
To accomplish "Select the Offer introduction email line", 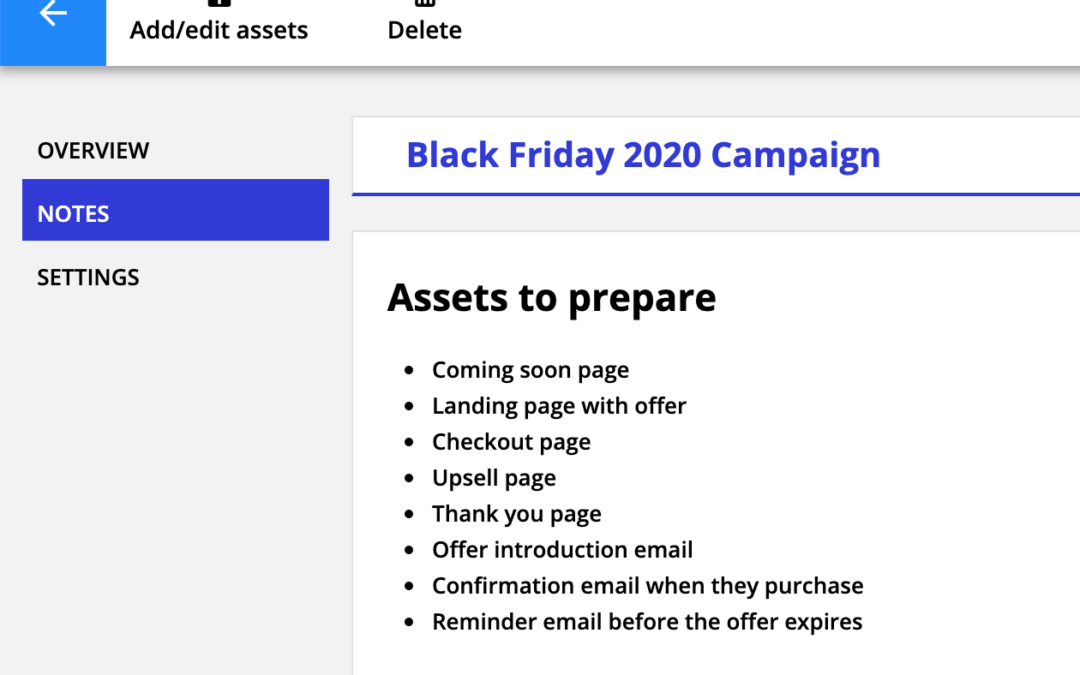I will [562, 550].
